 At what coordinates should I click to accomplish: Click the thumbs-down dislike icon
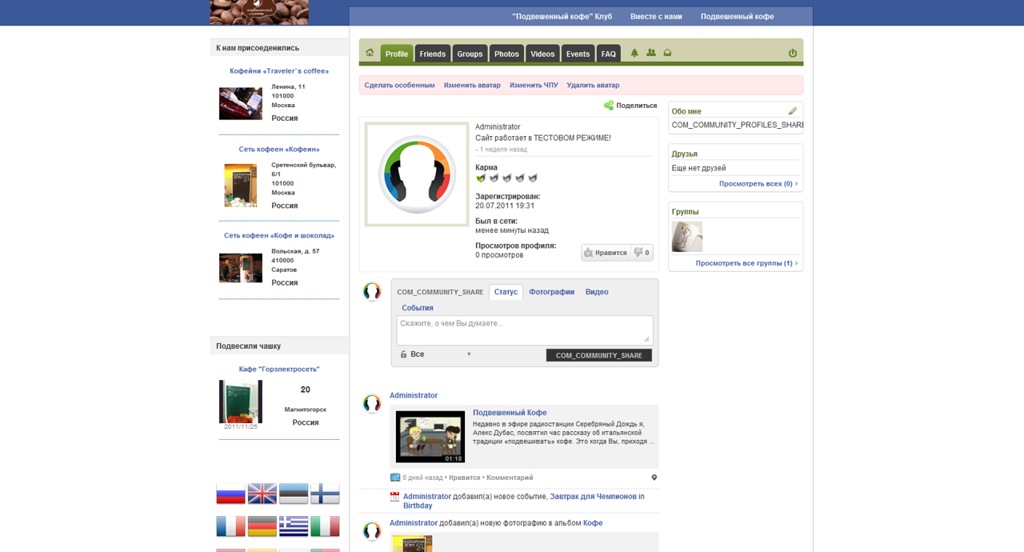tap(640, 253)
